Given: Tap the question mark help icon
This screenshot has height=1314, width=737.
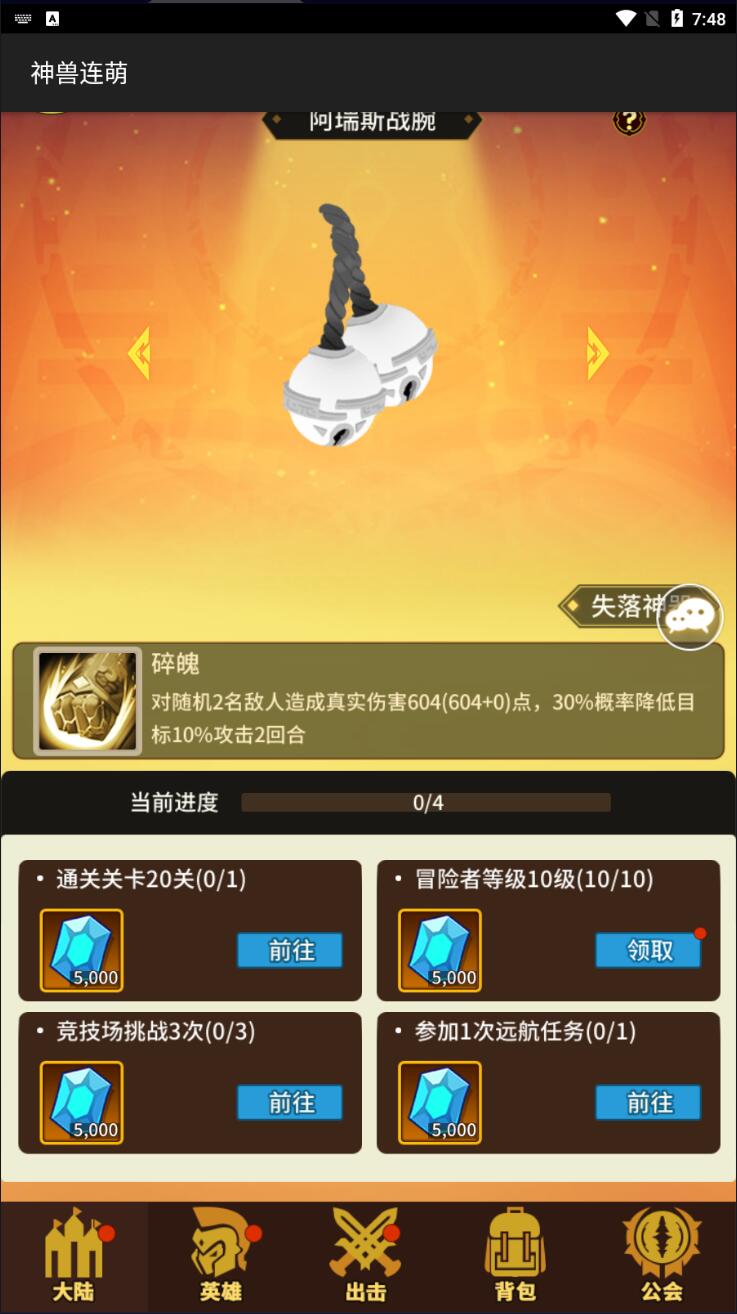Looking at the screenshot, I should tap(629, 122).
